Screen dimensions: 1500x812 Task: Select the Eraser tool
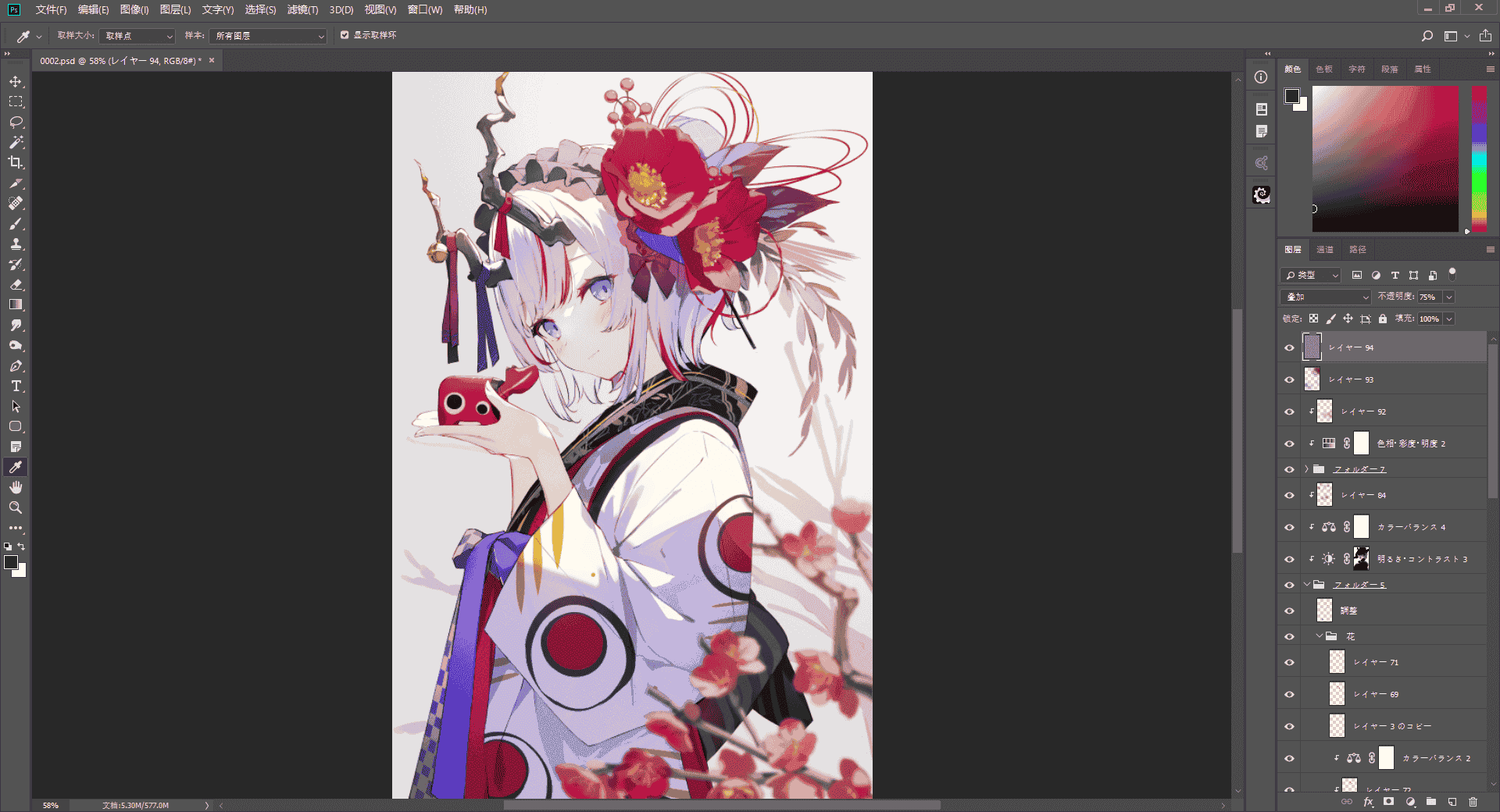point(16,284)
